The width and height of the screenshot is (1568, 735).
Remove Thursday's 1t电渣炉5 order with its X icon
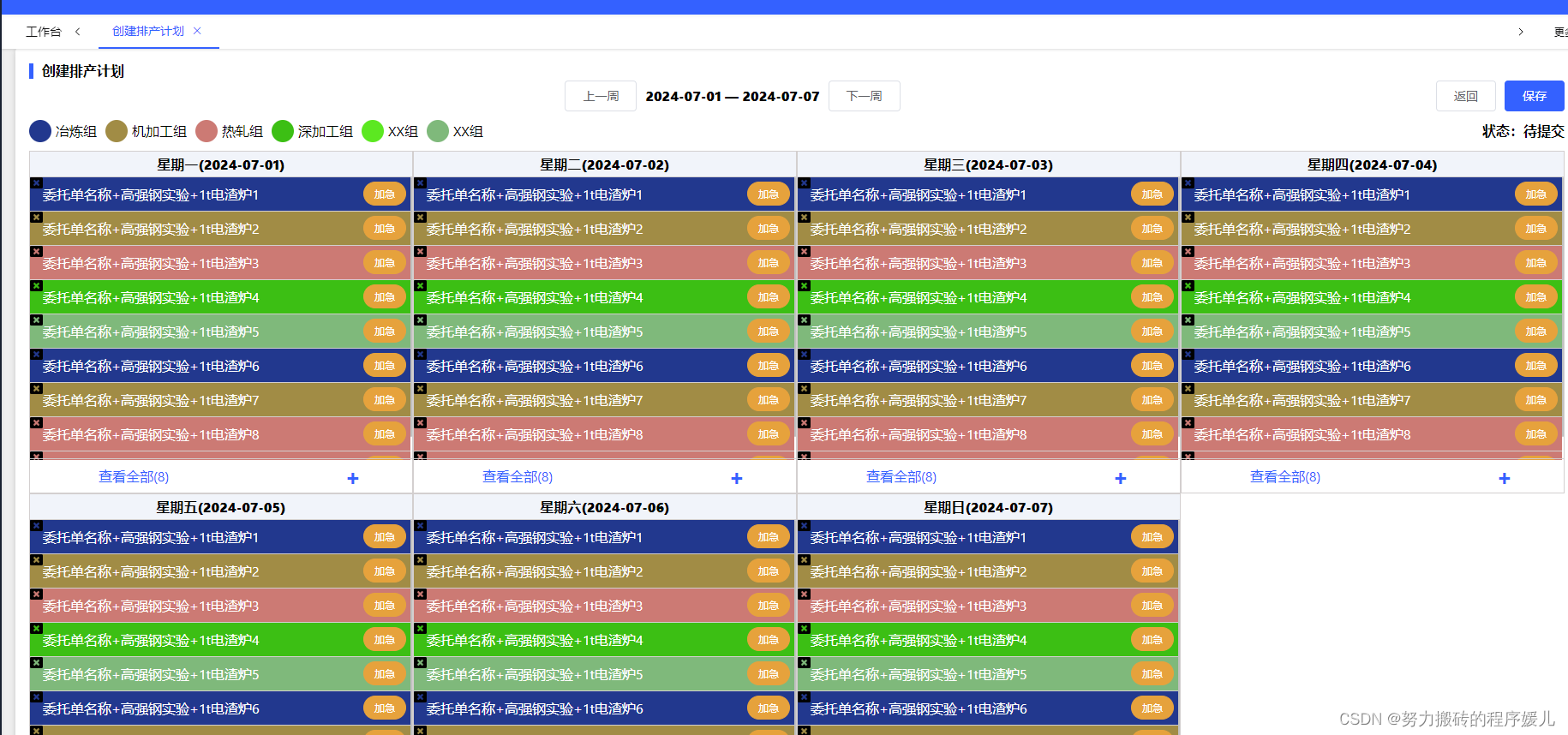1188,320
